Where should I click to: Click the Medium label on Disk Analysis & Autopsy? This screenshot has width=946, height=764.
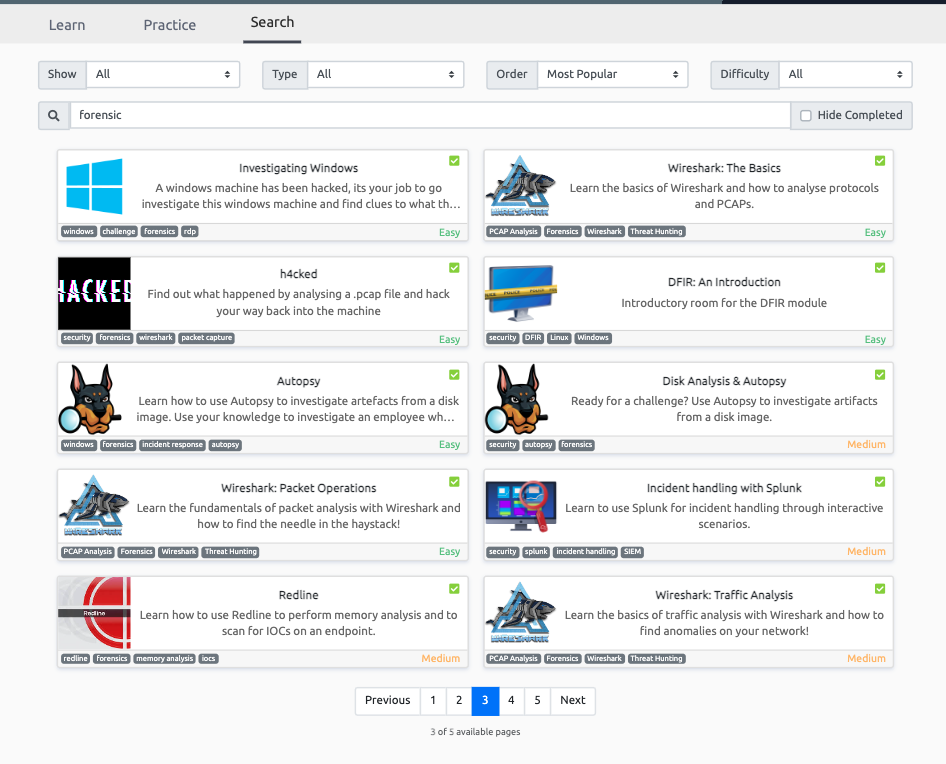[x=866, y=445]
